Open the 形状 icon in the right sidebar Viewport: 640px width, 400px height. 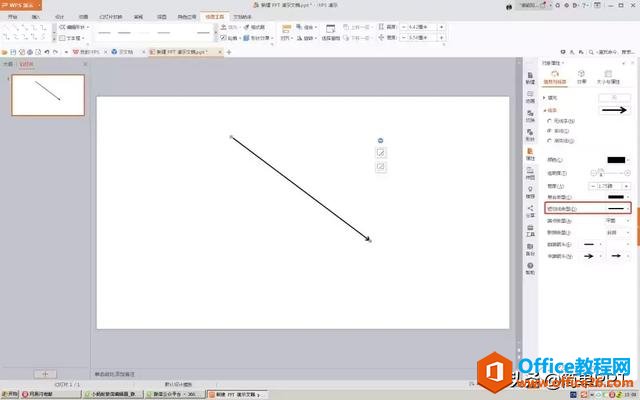coord(530,135)
